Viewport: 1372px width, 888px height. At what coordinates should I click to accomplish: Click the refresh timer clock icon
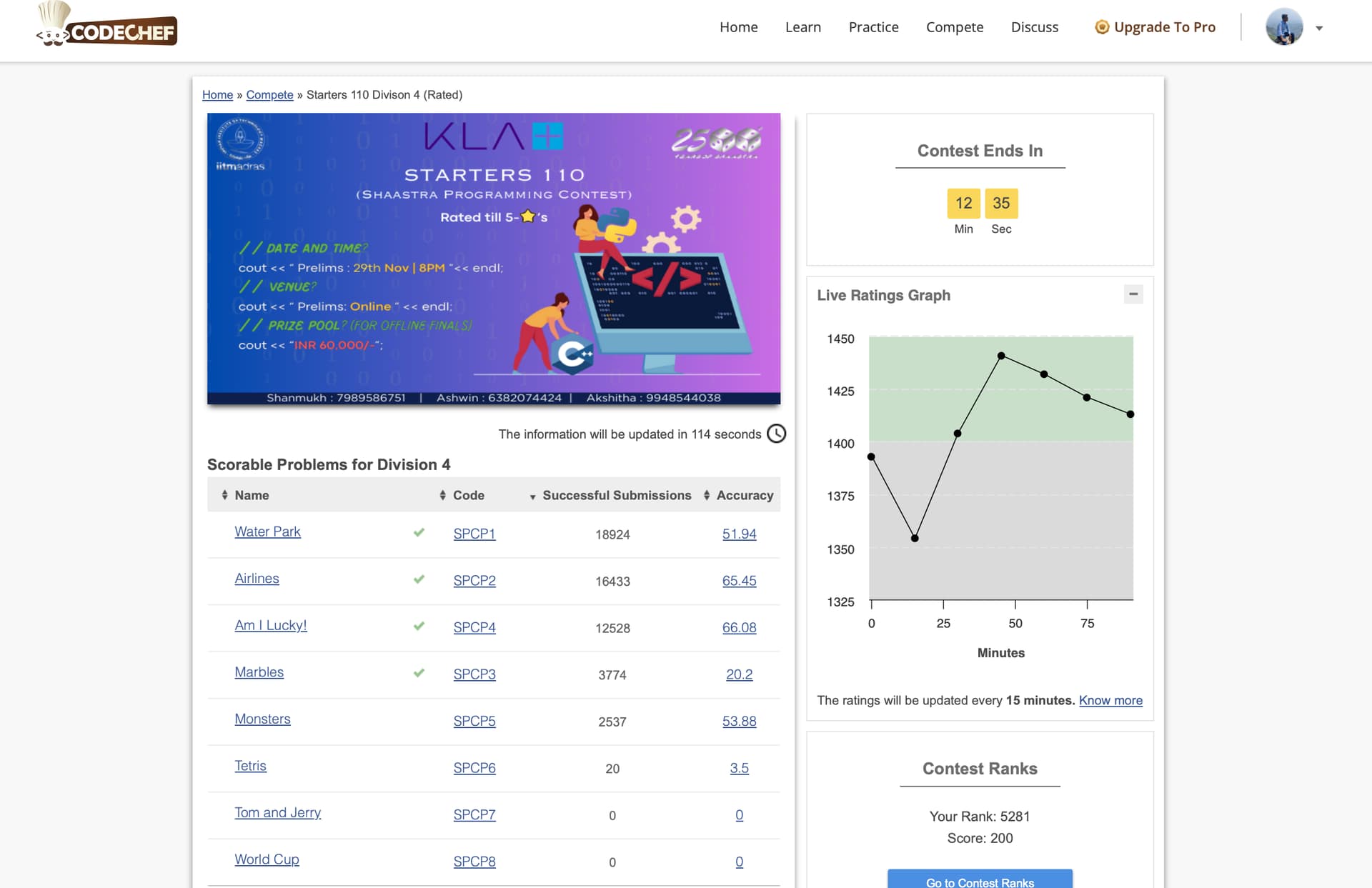point(776,434)
